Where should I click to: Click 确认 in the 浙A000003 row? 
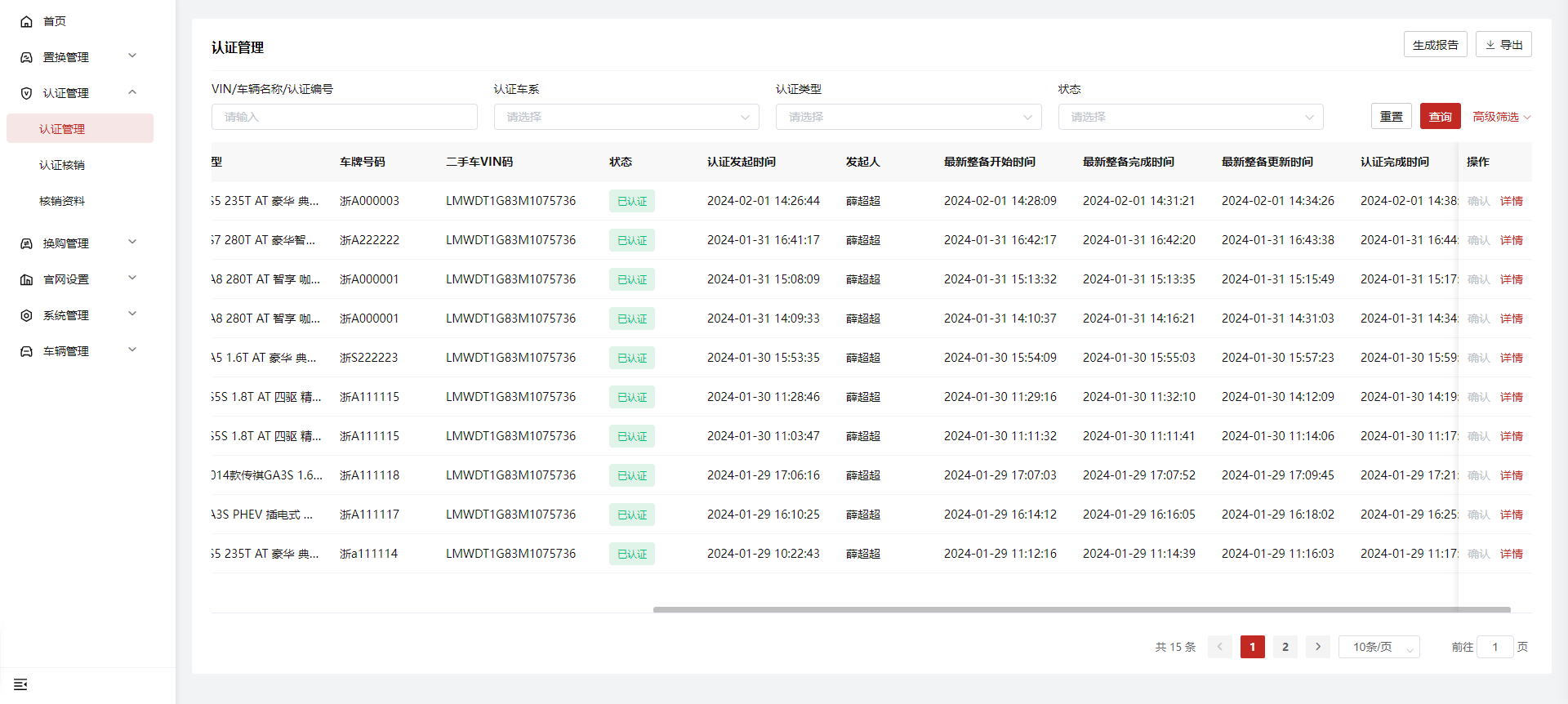click(1478, 201)
